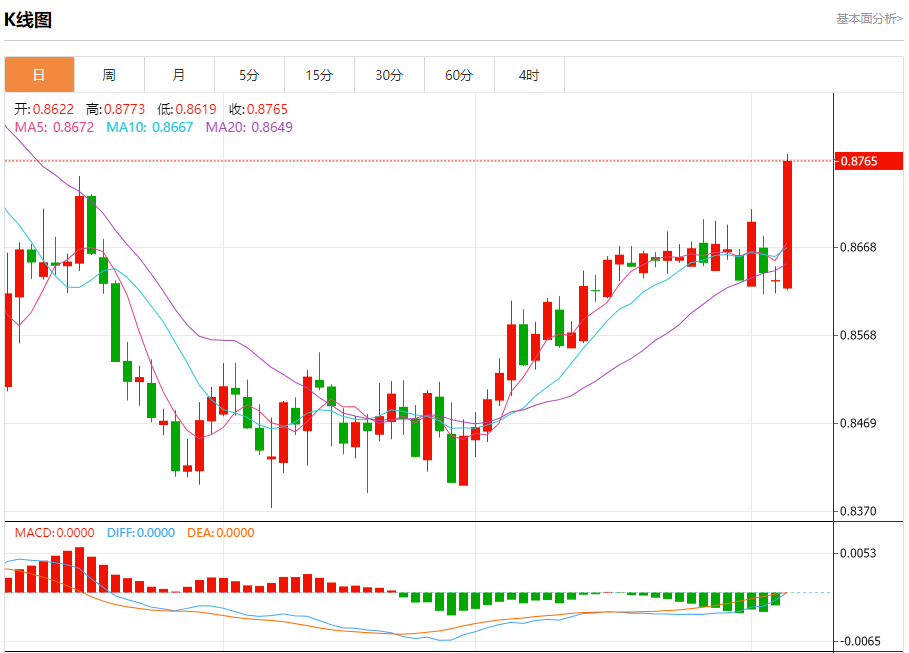Click the 0.0053 MACD axis label
The width and height of the screenshot is (909, 653).
coord(858,553)
